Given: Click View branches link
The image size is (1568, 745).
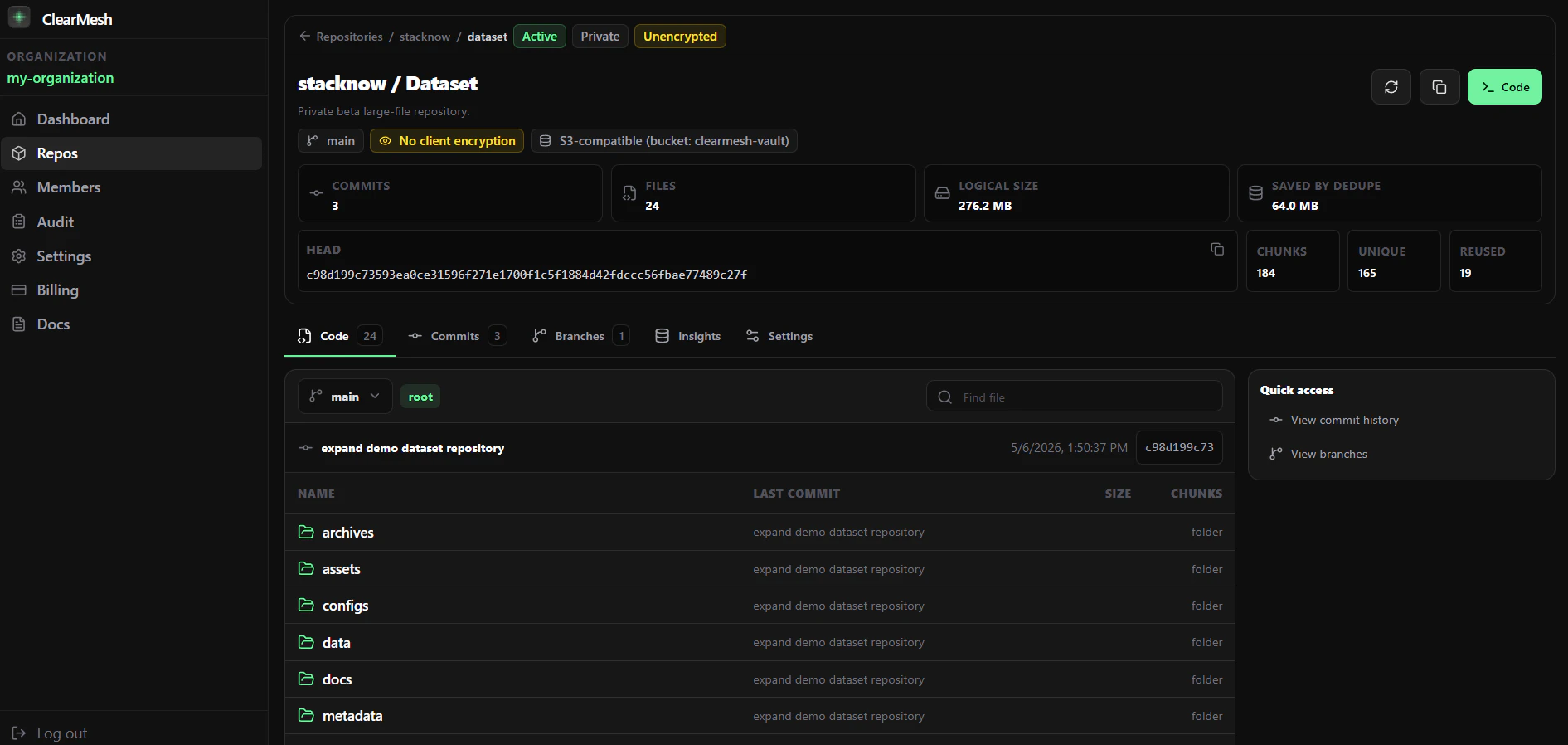Looking at the screenshot, I should coord(1328,455).
